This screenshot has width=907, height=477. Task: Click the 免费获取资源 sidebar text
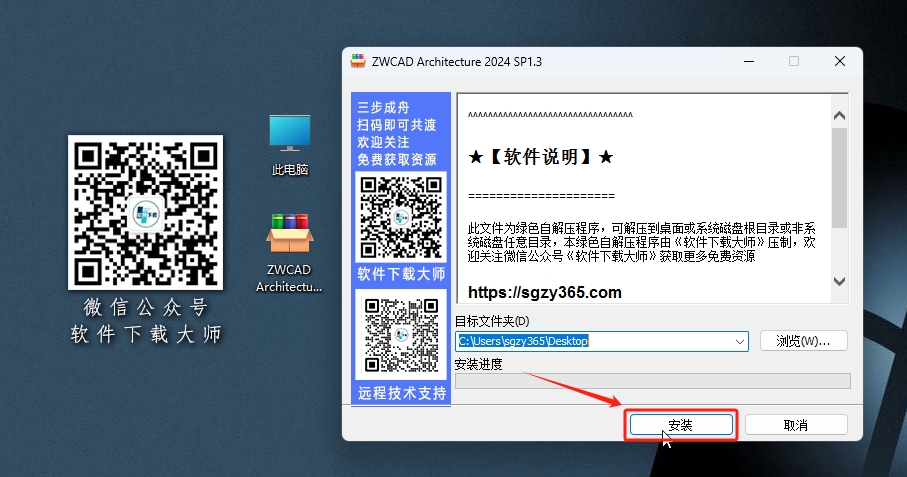pos(397,160)
